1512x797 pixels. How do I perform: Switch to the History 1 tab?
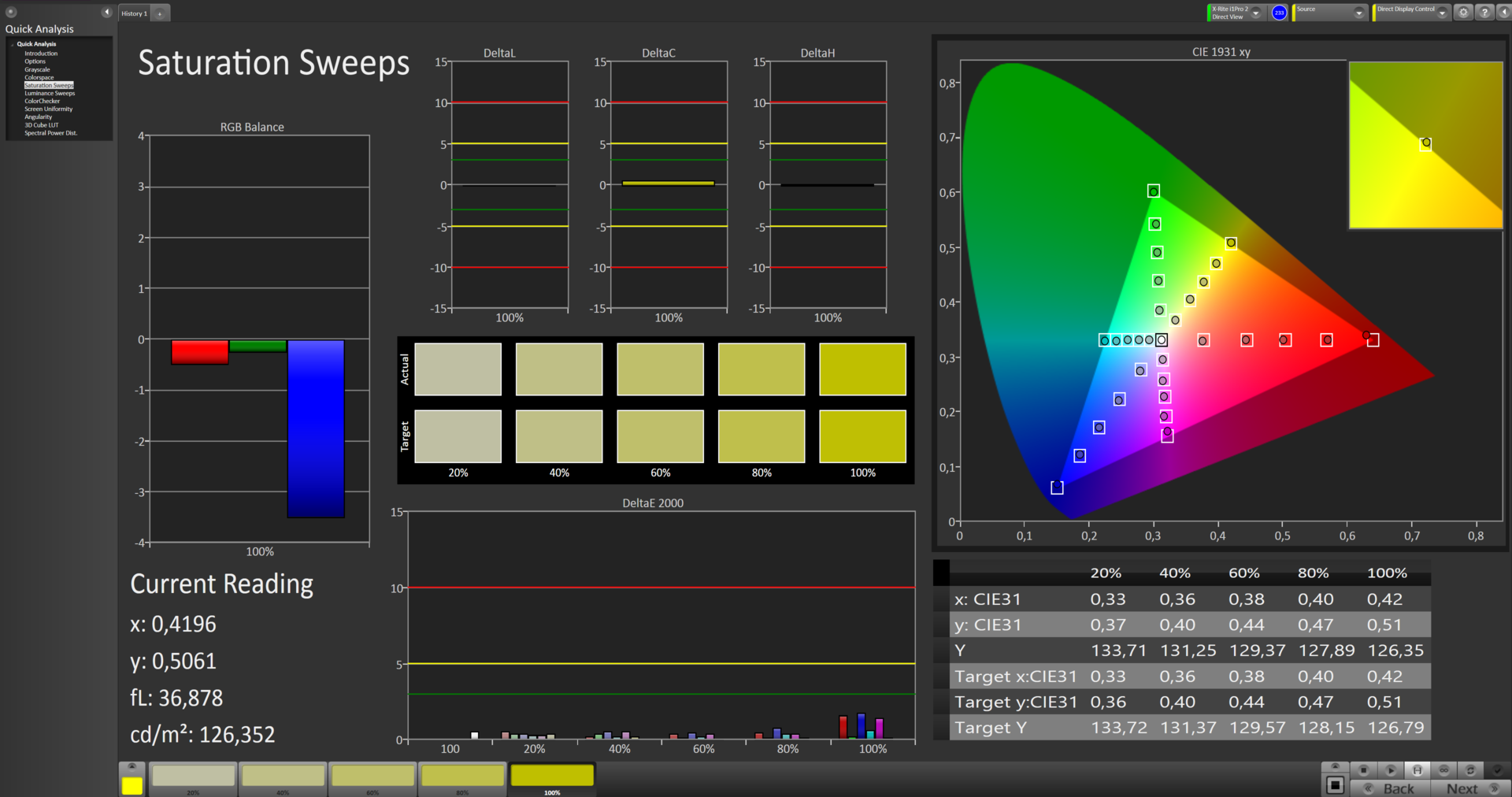pyautogui.click(x=134, y=13)
